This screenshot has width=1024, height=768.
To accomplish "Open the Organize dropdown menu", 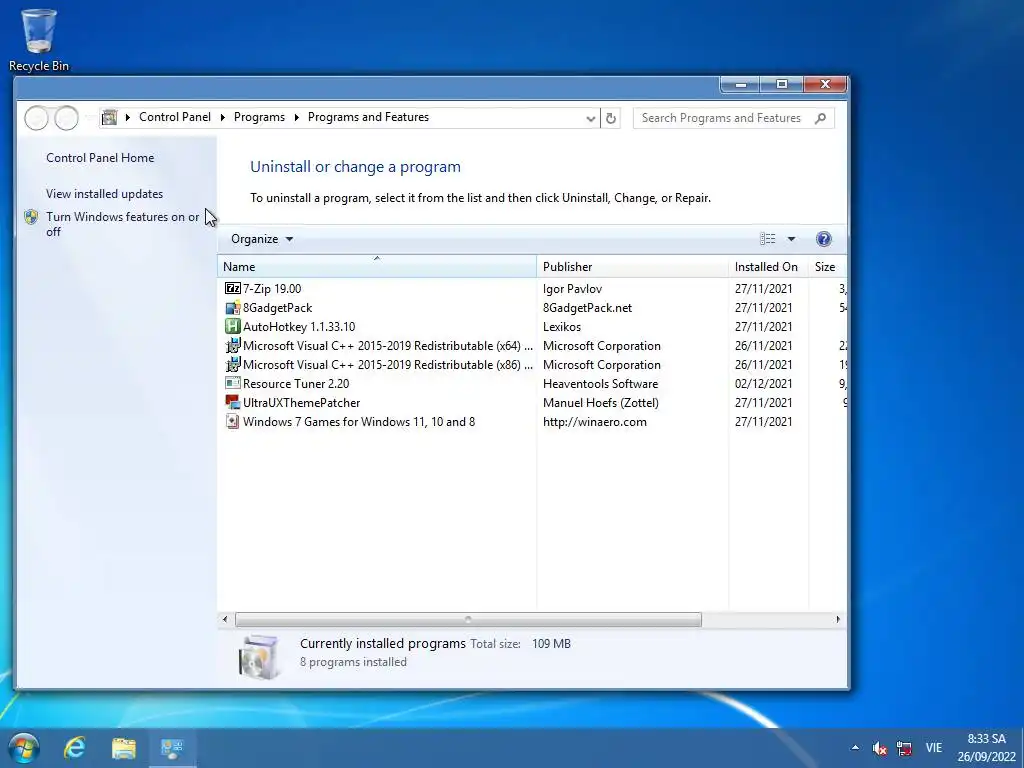I will [x=261, y=239].
